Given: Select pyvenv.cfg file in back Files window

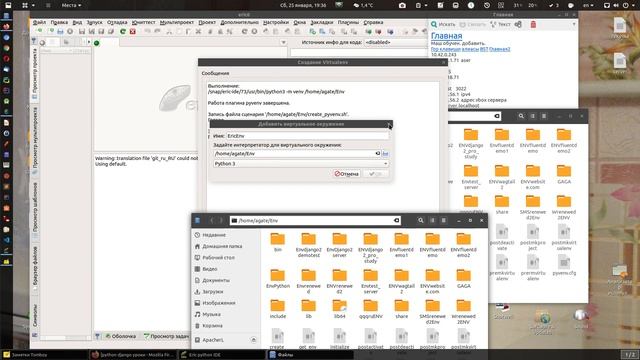Looking at the screenshot, I should [564, 264].
